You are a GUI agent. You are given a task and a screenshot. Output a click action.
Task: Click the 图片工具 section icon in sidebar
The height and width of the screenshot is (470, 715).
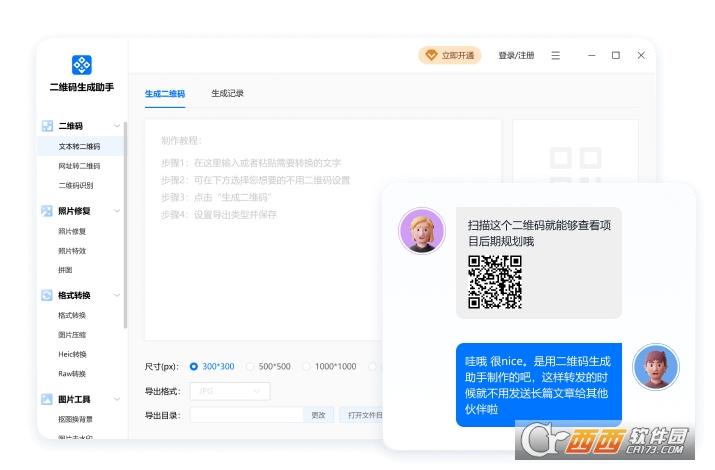pyautogui.click(x=47, y=399)
